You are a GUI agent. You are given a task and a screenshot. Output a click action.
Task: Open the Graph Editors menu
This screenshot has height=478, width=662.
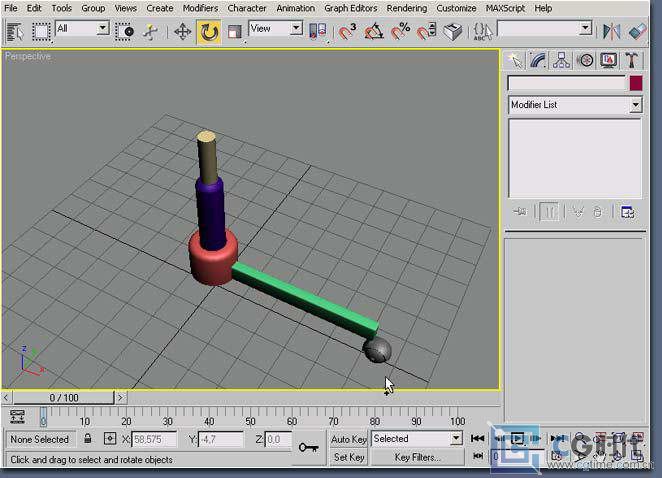click(x=350, y=8)
